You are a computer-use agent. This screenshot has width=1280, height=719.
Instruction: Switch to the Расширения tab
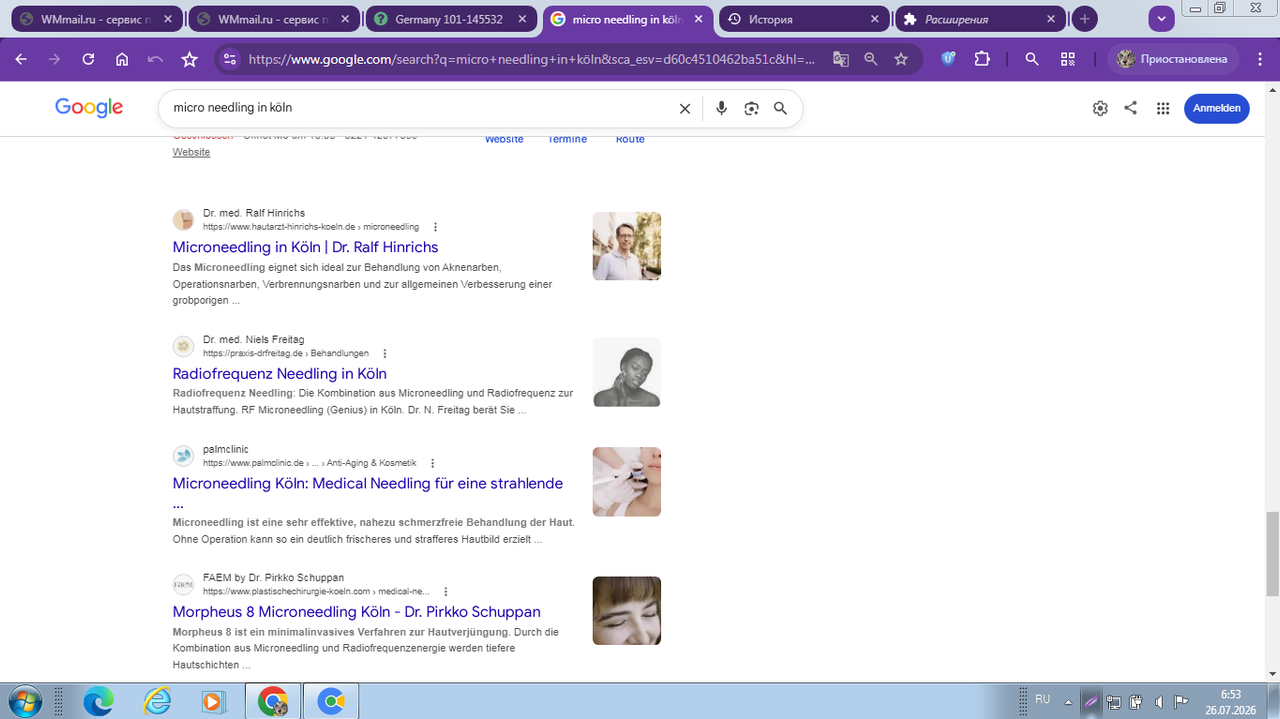pos(980,19)
